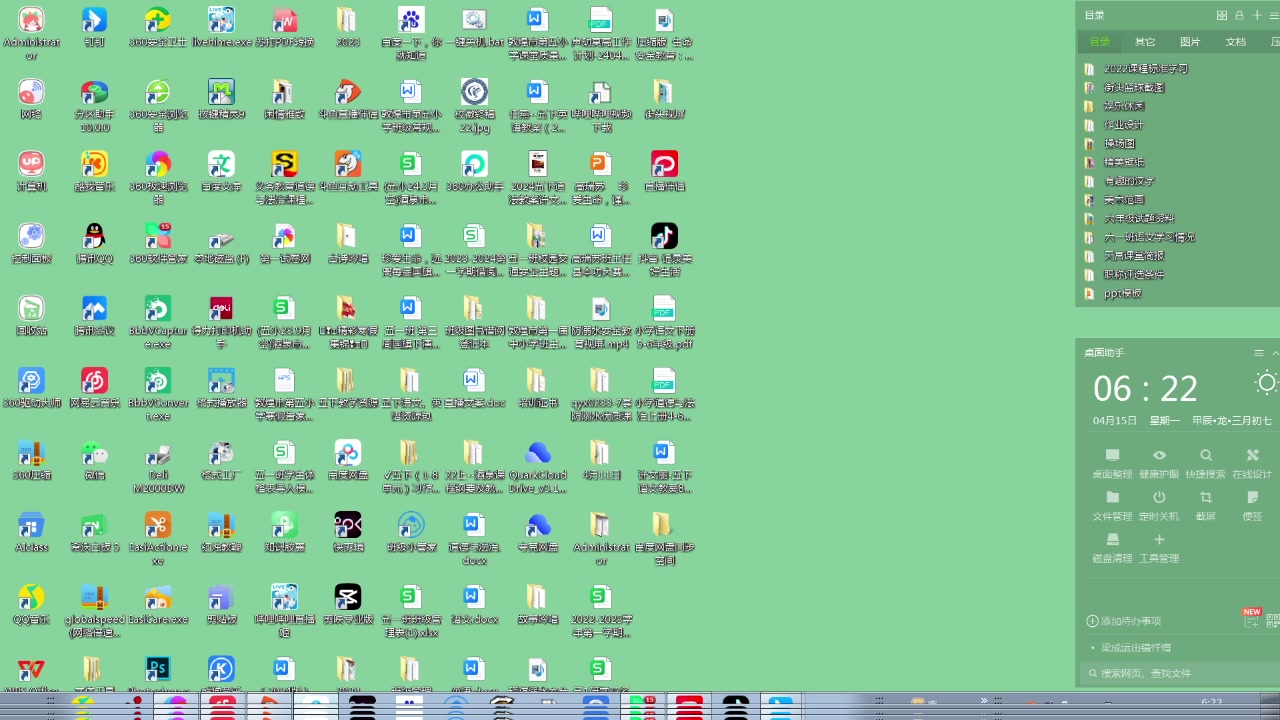Viewport: 1280px width, 720px height.
Task: Launch 微信 (WeChat)
Action: 94,459
